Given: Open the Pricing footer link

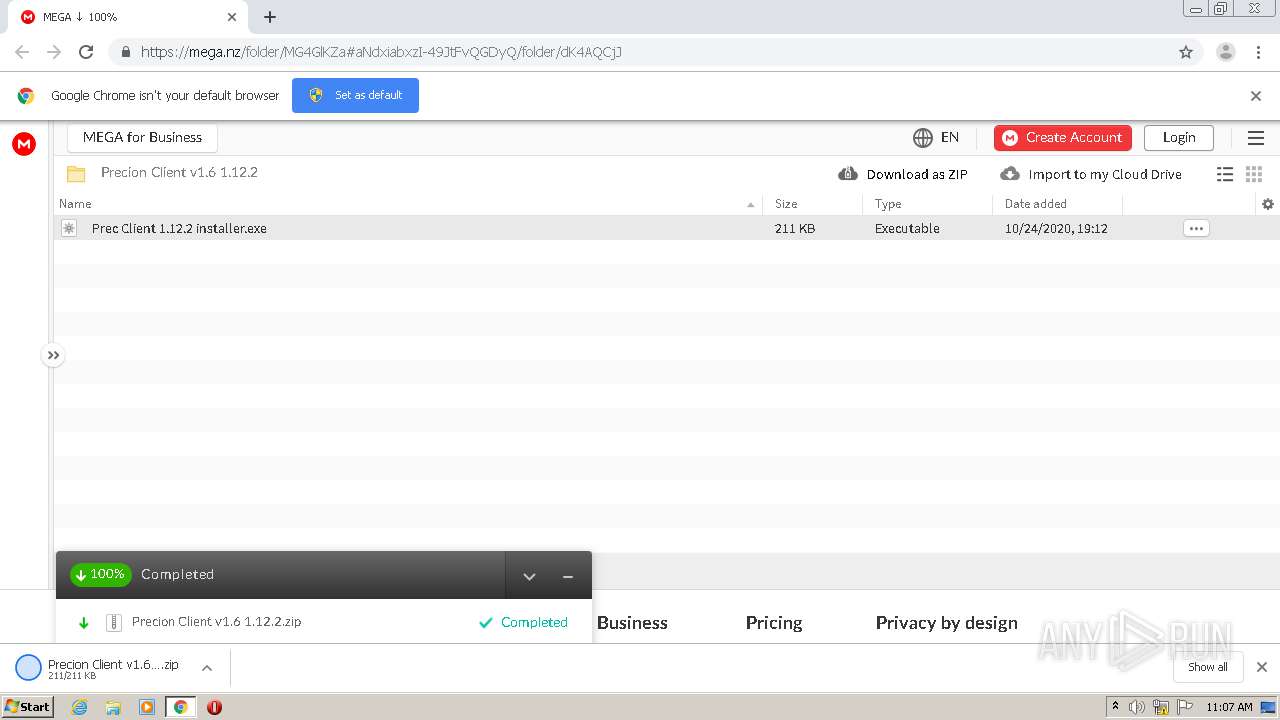Looking at the screenshot, I should (774, 622).
